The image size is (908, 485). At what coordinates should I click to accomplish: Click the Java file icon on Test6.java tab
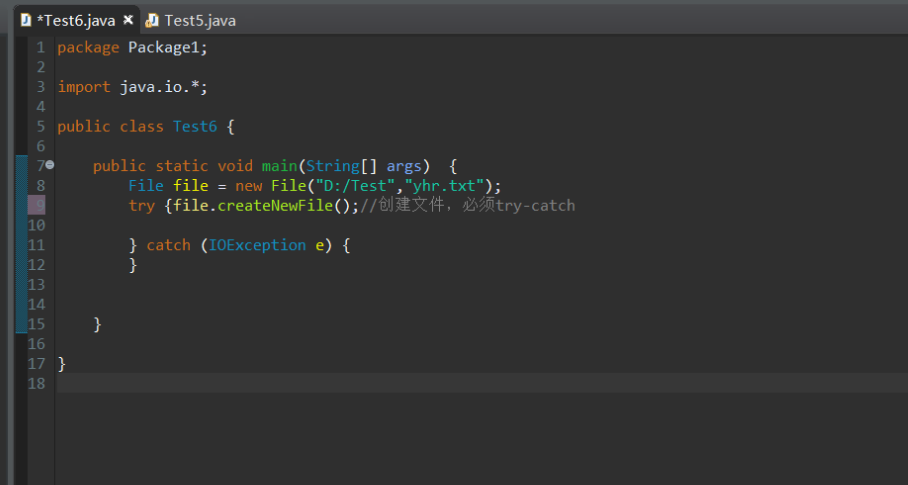tap(26, 20)
